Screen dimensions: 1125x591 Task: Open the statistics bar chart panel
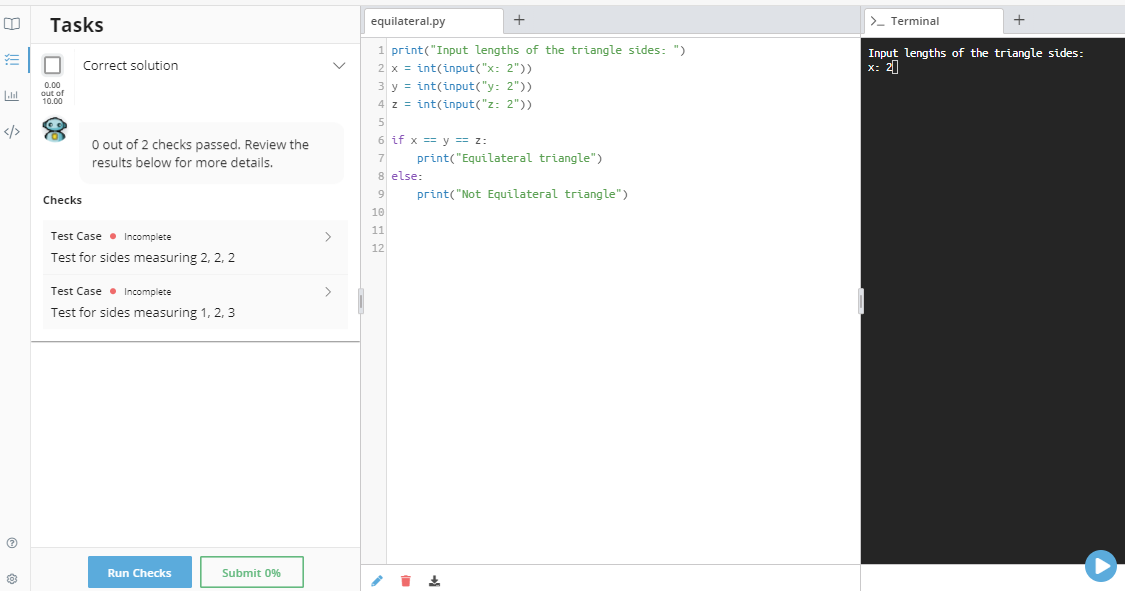coord(12,95)
